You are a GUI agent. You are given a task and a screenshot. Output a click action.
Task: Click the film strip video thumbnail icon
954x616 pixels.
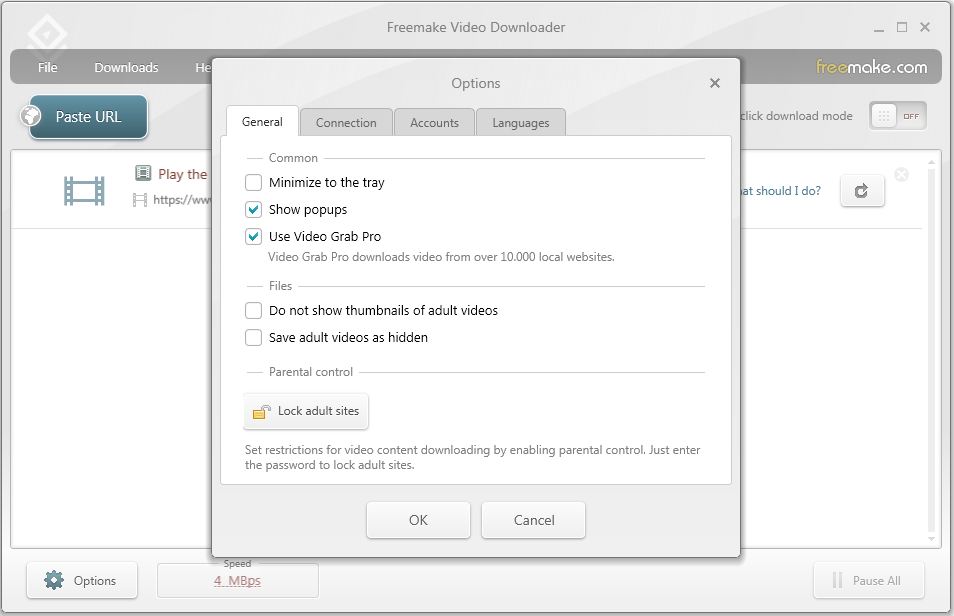pyautogui.click(x=84, y=191)
